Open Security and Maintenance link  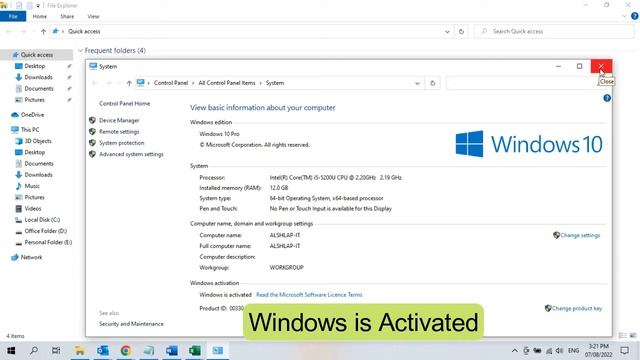point(131,324)
